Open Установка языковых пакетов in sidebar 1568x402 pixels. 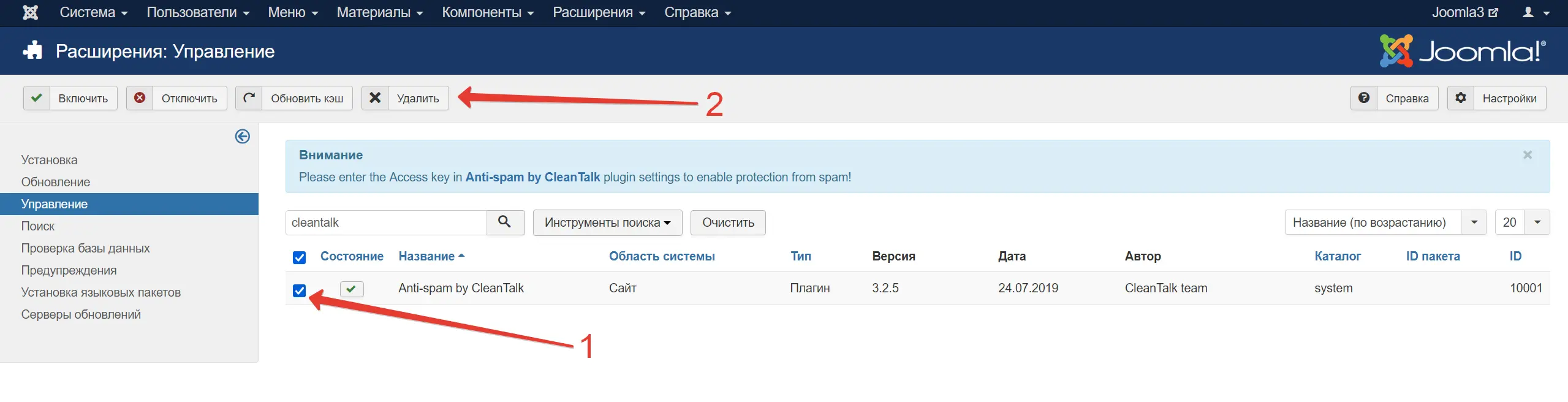pos(101,292)
